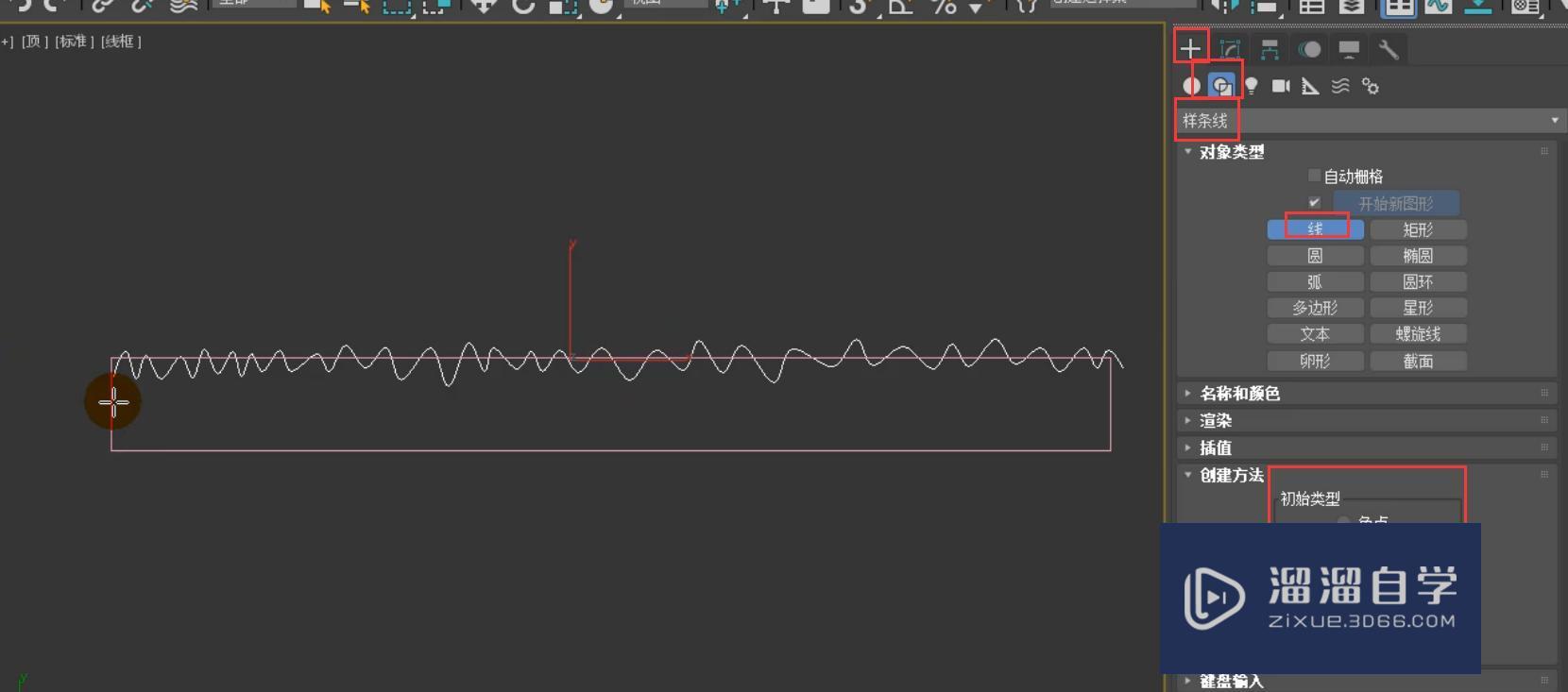Select the 截面 section button
The image size is (1568, 692).
(x=1418, y=361)
